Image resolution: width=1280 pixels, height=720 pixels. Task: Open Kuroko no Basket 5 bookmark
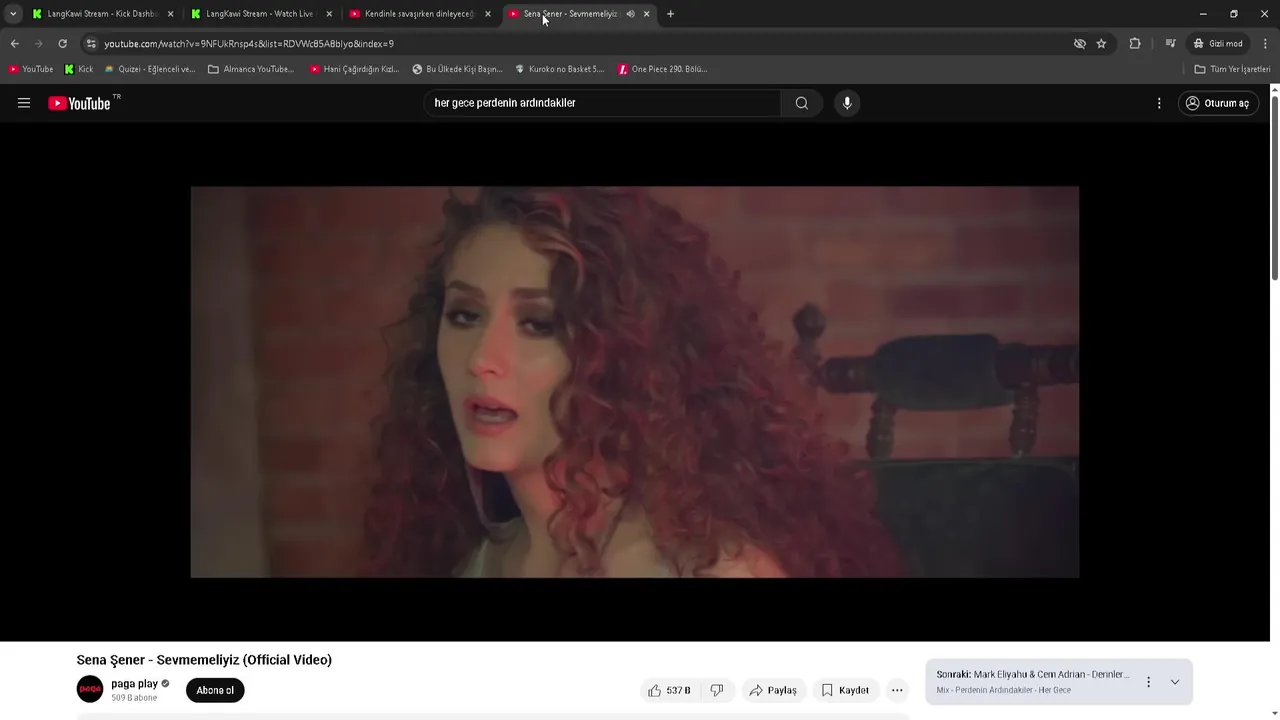pos(560,69)
